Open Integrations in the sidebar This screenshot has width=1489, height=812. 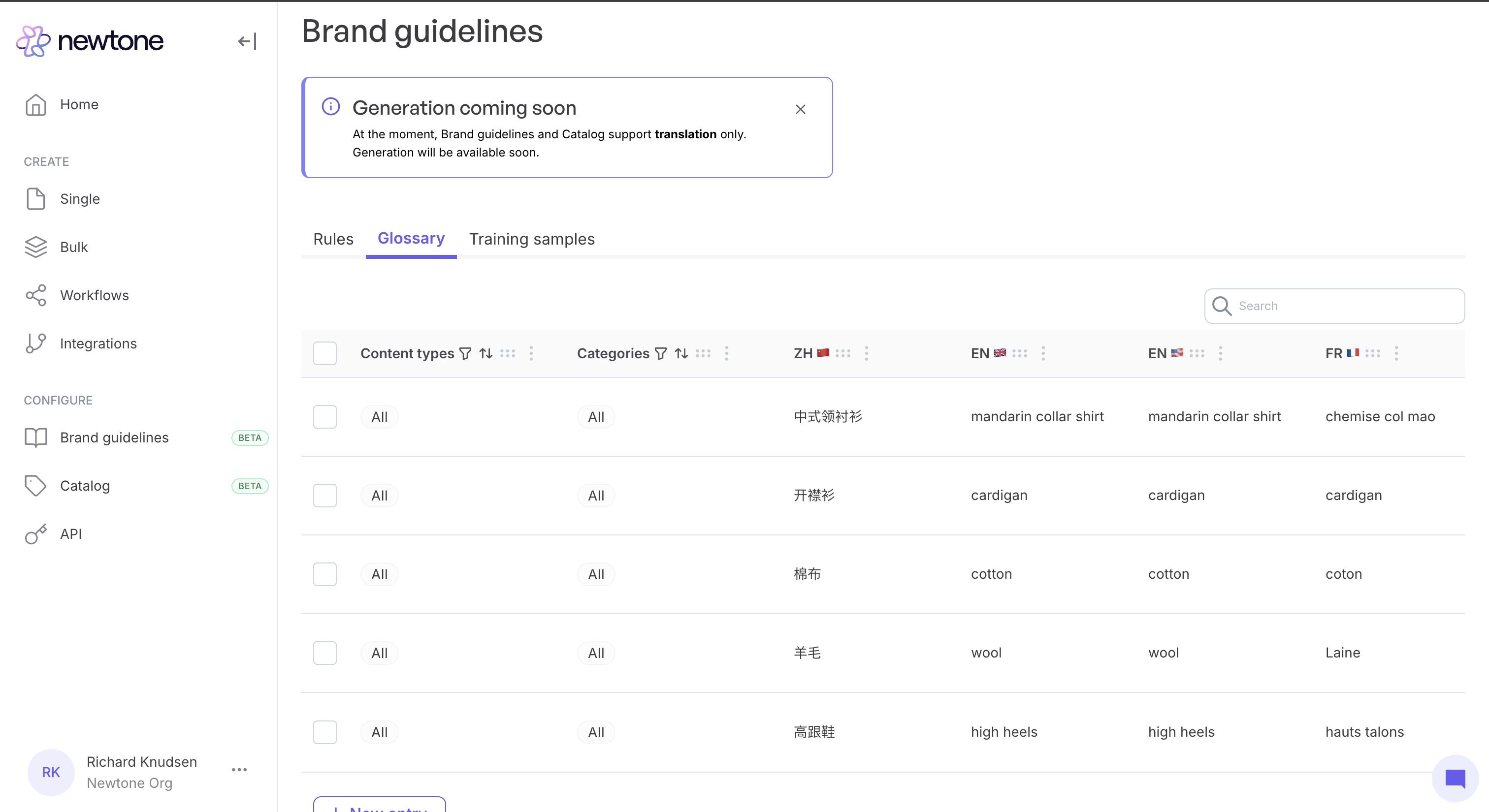tap(98, 344)
